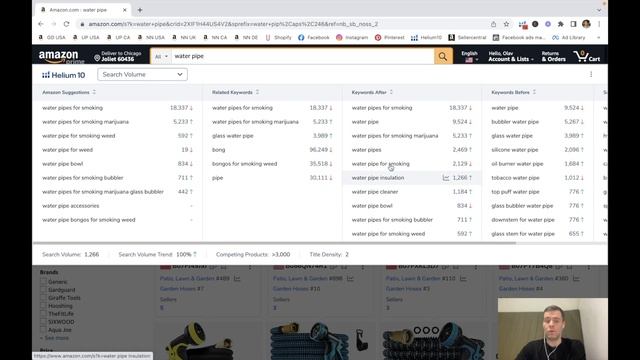Open the shopping Cart icon
Screen dimensions: 640x360
pyautogui.click(x=587, y=56)
